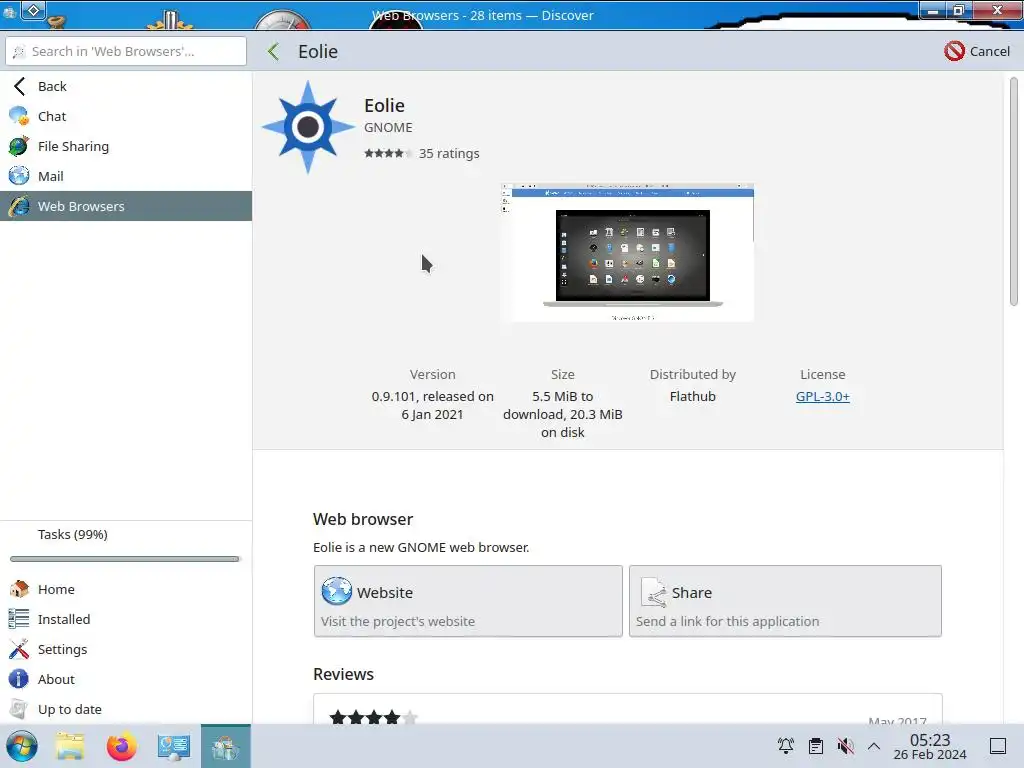Click the Installed list icon
The width and height of the screenshot is (1024, 768).
19,619
